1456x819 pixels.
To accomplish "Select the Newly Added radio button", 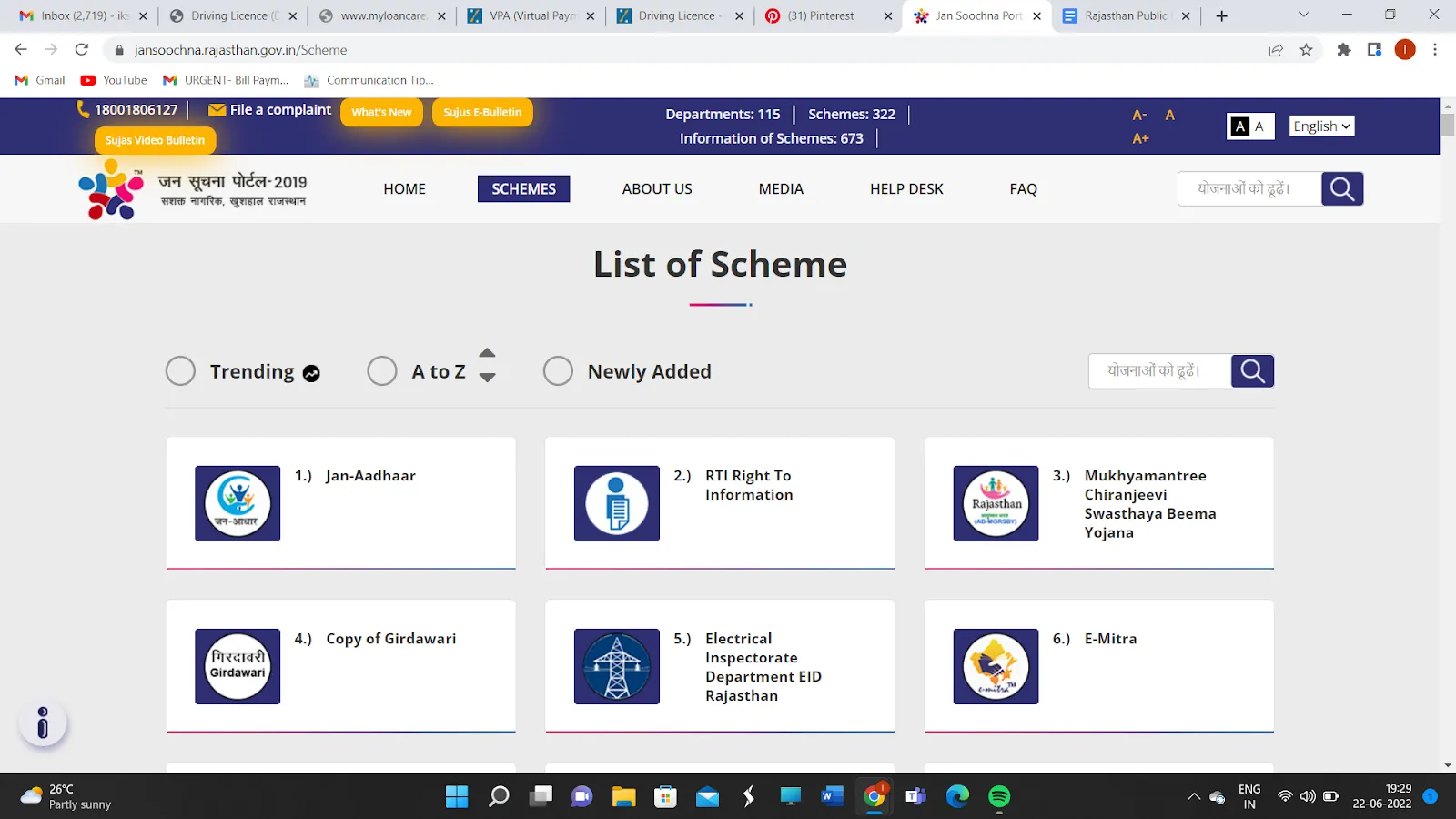I will tap(558, 371).
